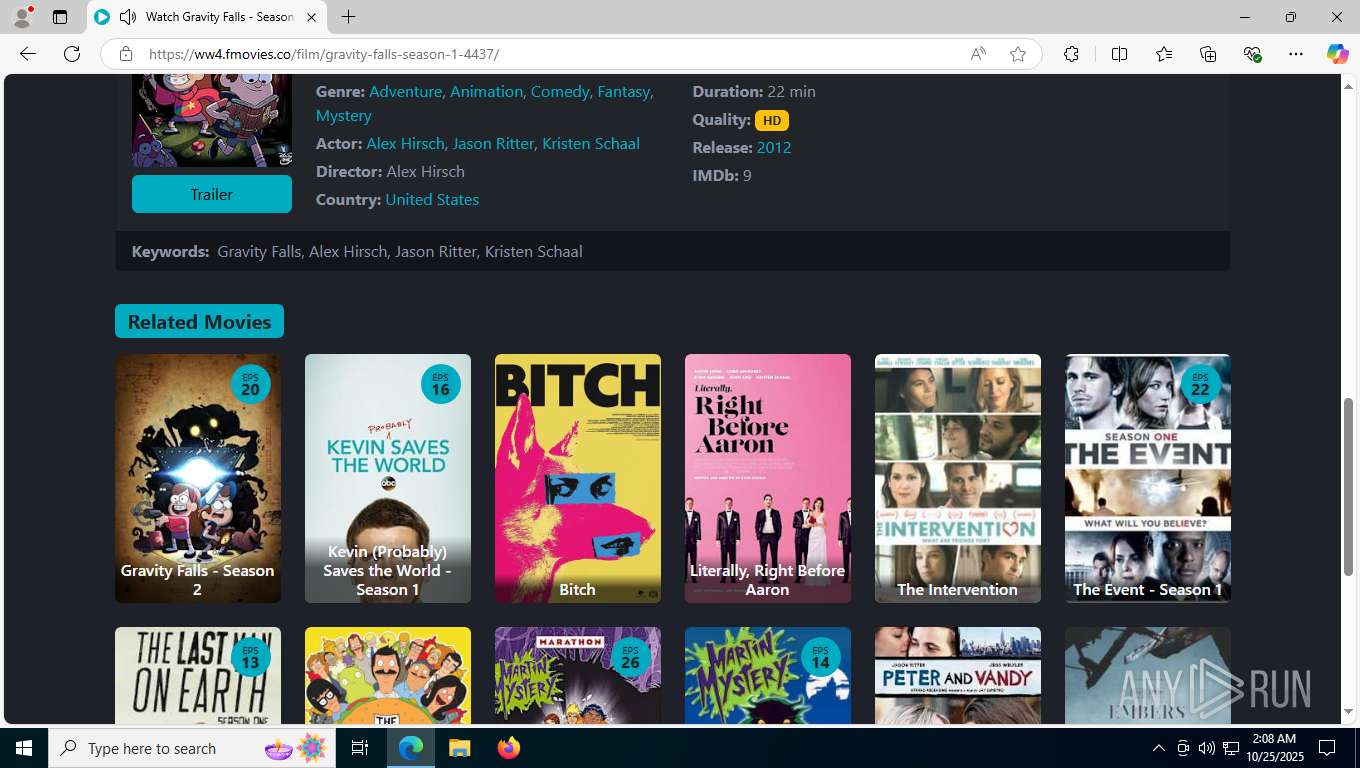Open actor Jason Ritter link
1360x768 pixels.
[493, 143]
